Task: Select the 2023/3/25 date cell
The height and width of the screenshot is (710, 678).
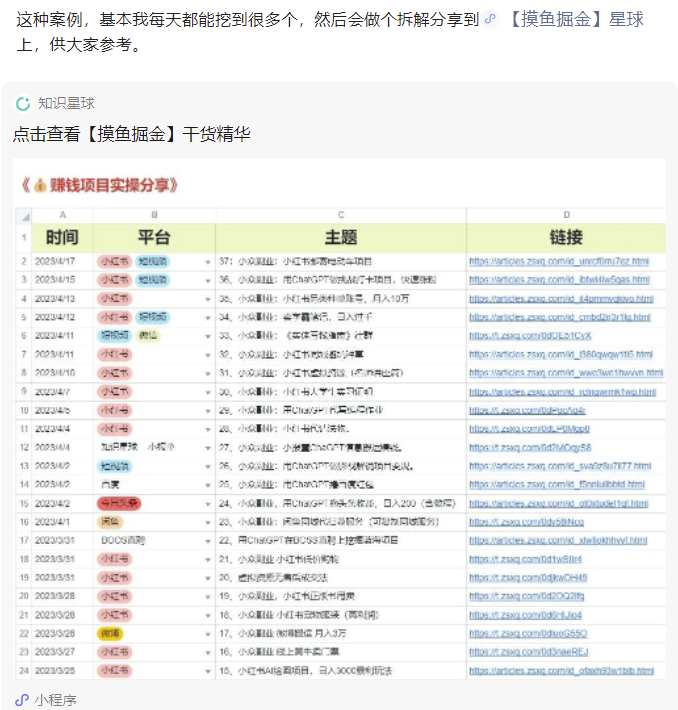Action: click(x=63, y=671)
